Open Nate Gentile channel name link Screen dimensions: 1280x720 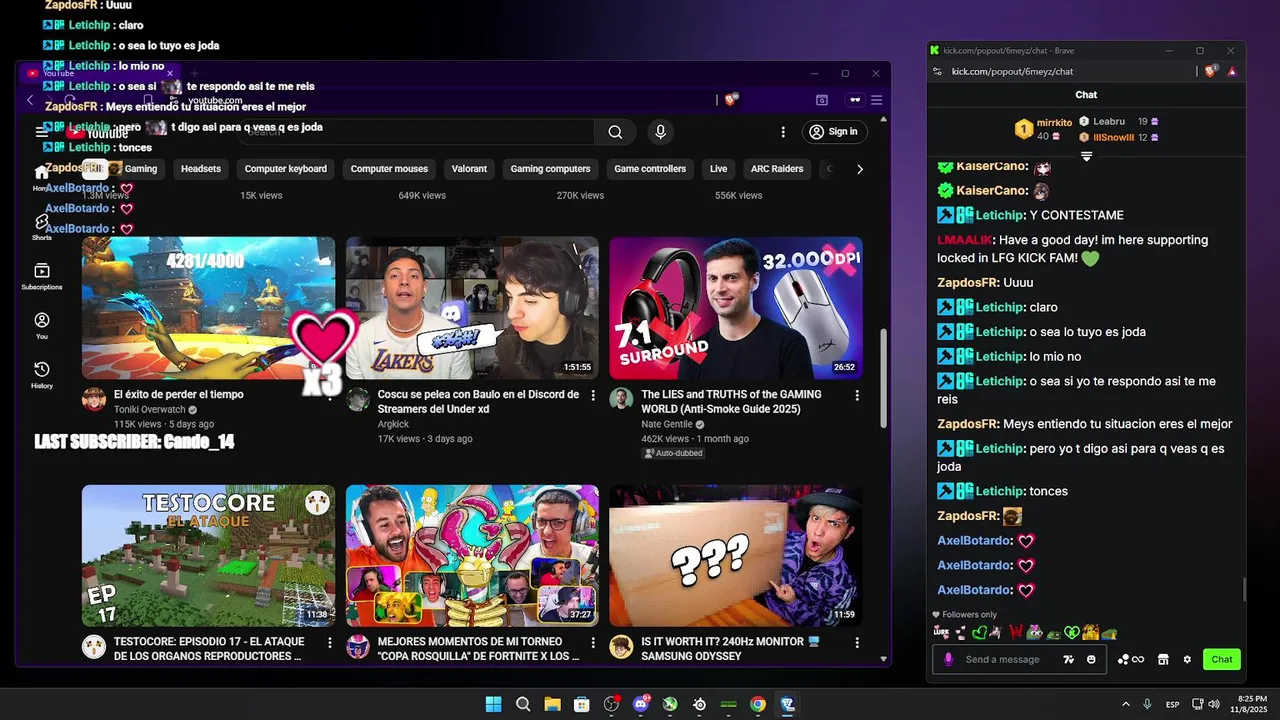(667, 424)
